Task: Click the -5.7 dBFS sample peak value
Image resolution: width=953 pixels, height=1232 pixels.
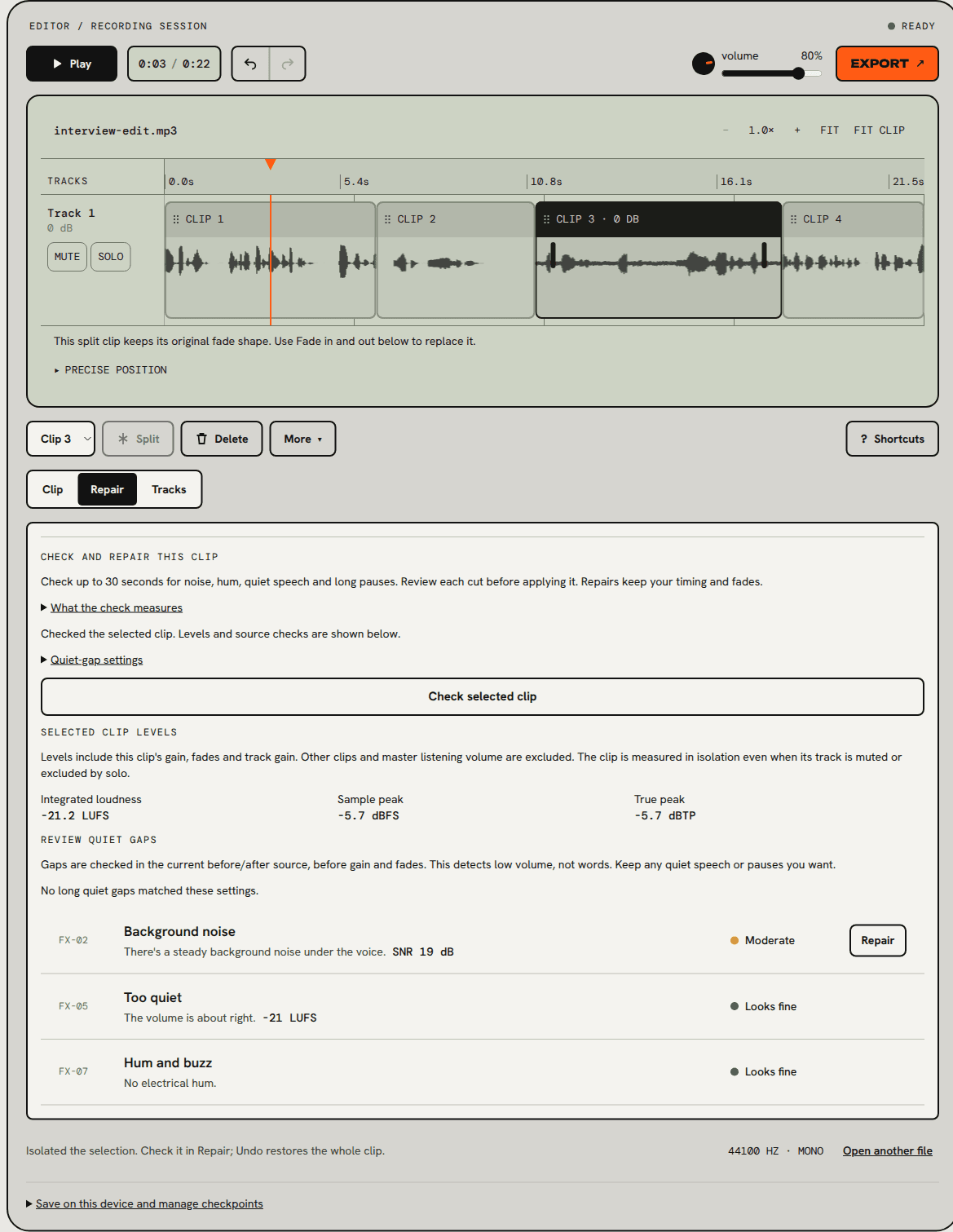Action: tap(368, 815)
